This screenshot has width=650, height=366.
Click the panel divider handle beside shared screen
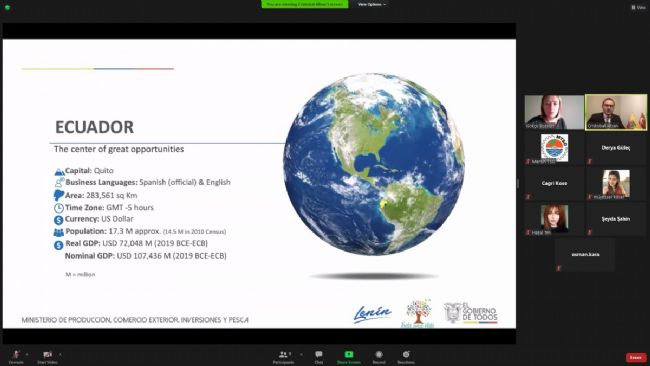pos(518,183)
